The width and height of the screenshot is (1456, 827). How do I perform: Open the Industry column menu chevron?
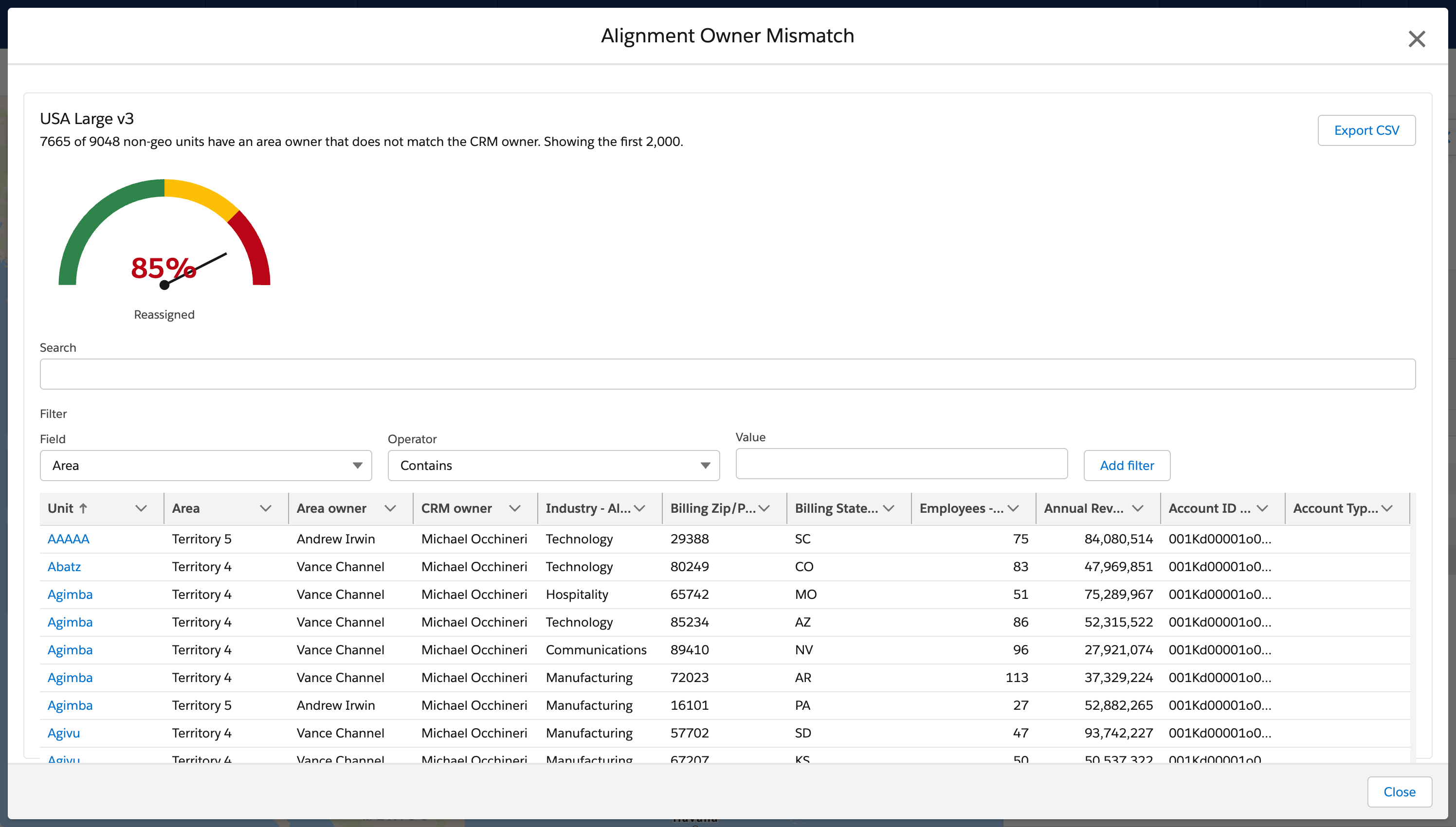[639, 508]
